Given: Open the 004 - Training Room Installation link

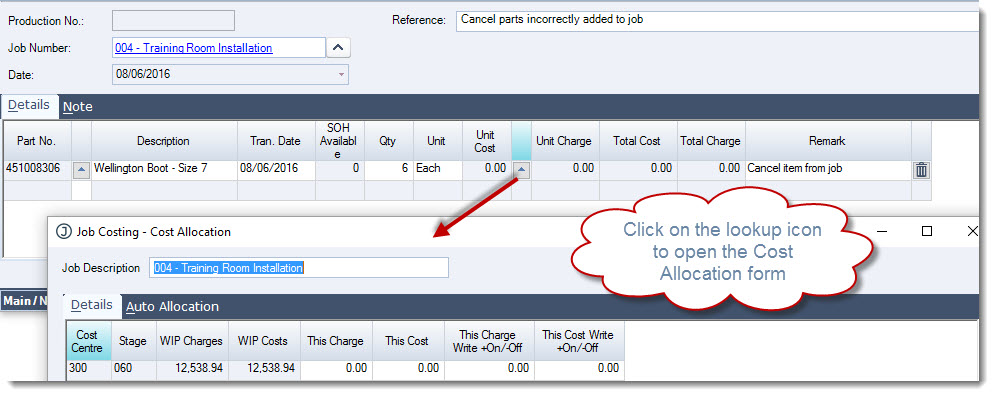Looking at the screenshot, I should (193, 48).
